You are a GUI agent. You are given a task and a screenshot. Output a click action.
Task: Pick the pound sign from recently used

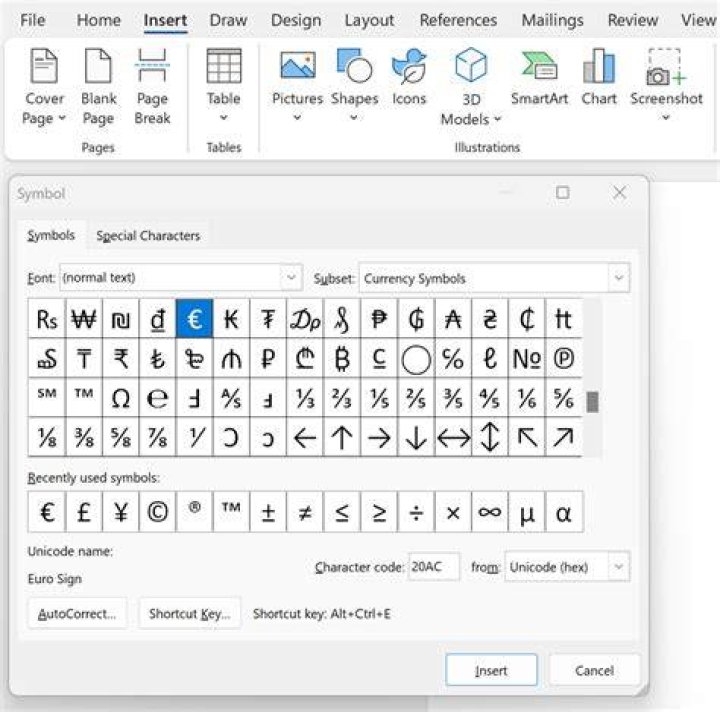pos(84,512)
